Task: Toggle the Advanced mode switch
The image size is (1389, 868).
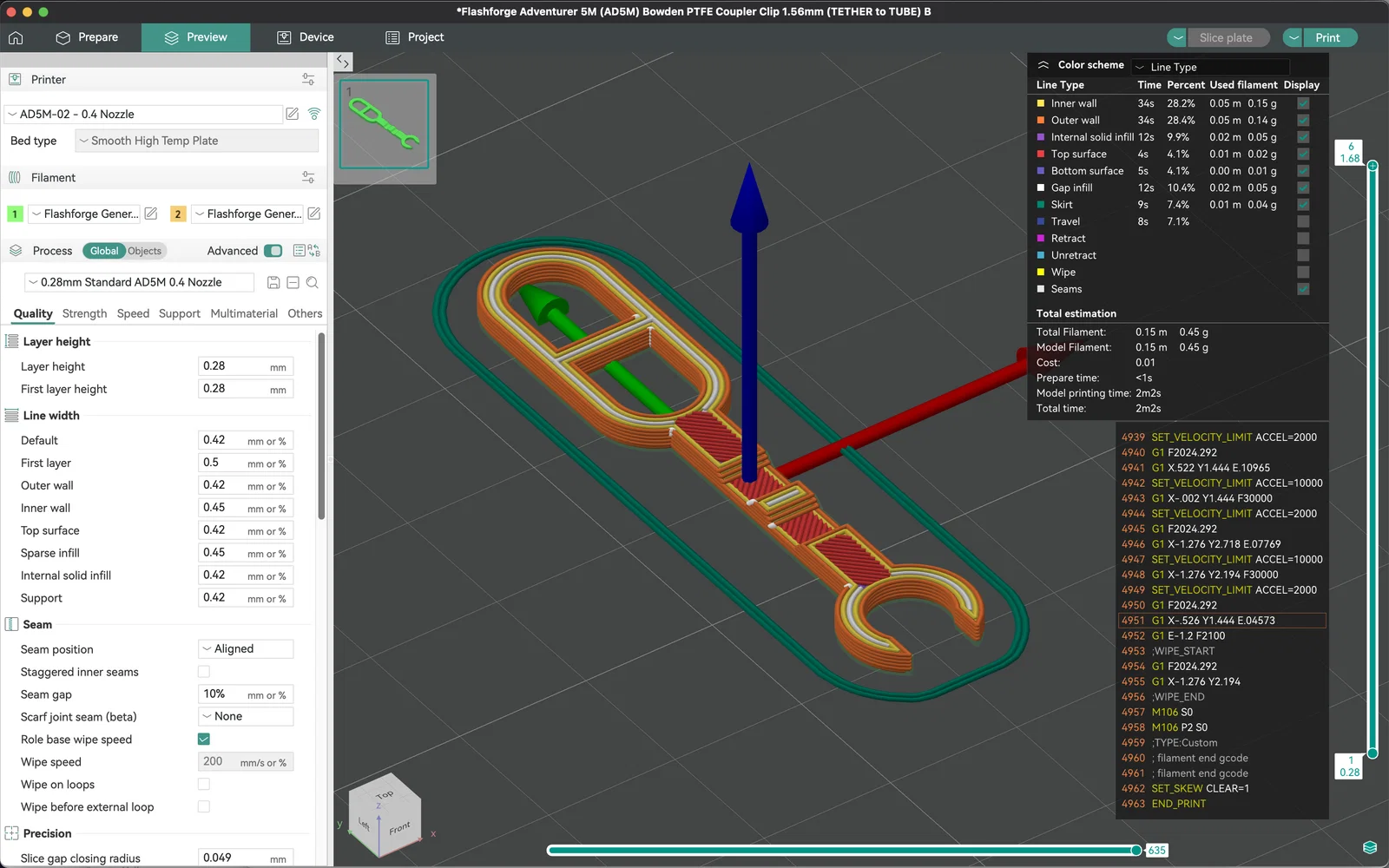Action: click(x=273, y=251)
